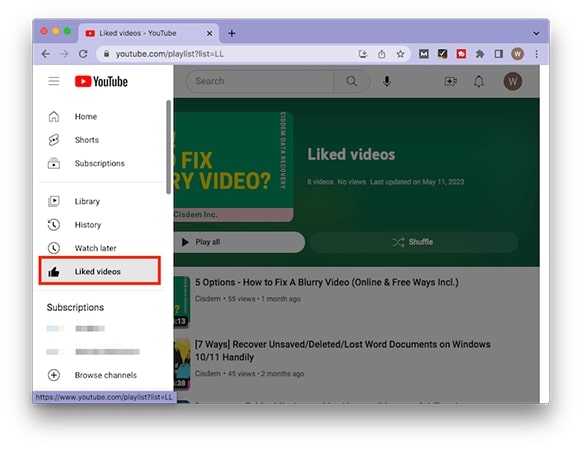582x450 pixels.
Task: Open Shorts in the sidebar
Action: [x=101, y=140]
